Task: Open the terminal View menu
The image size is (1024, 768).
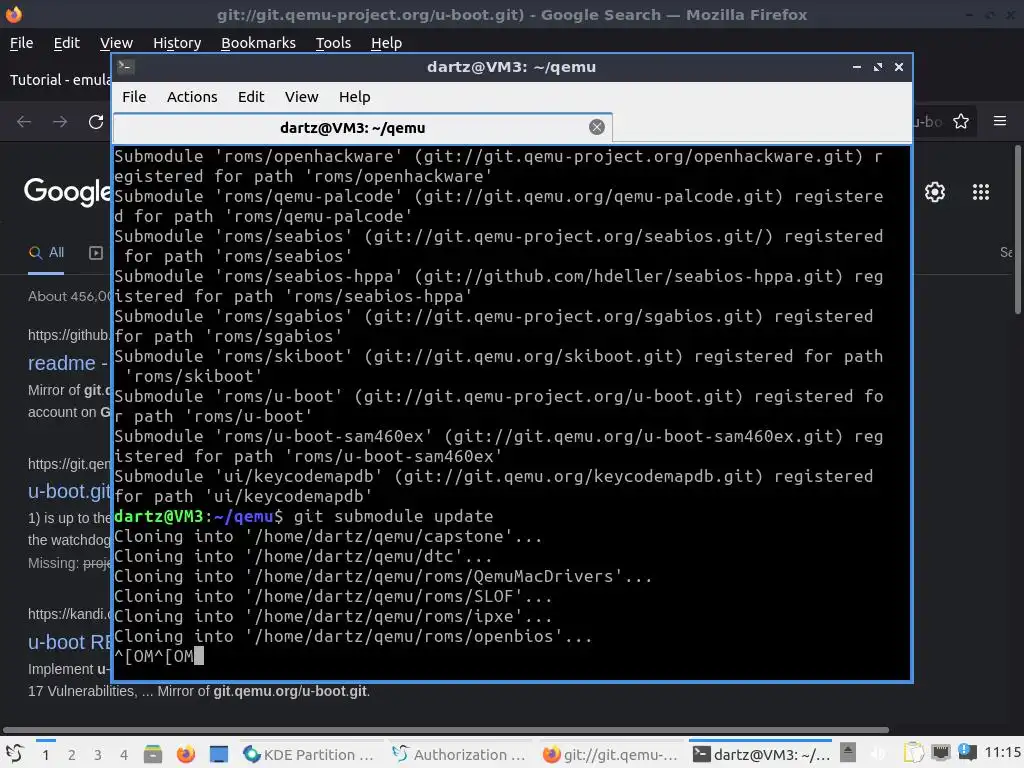Action: [x=301, y=97]
